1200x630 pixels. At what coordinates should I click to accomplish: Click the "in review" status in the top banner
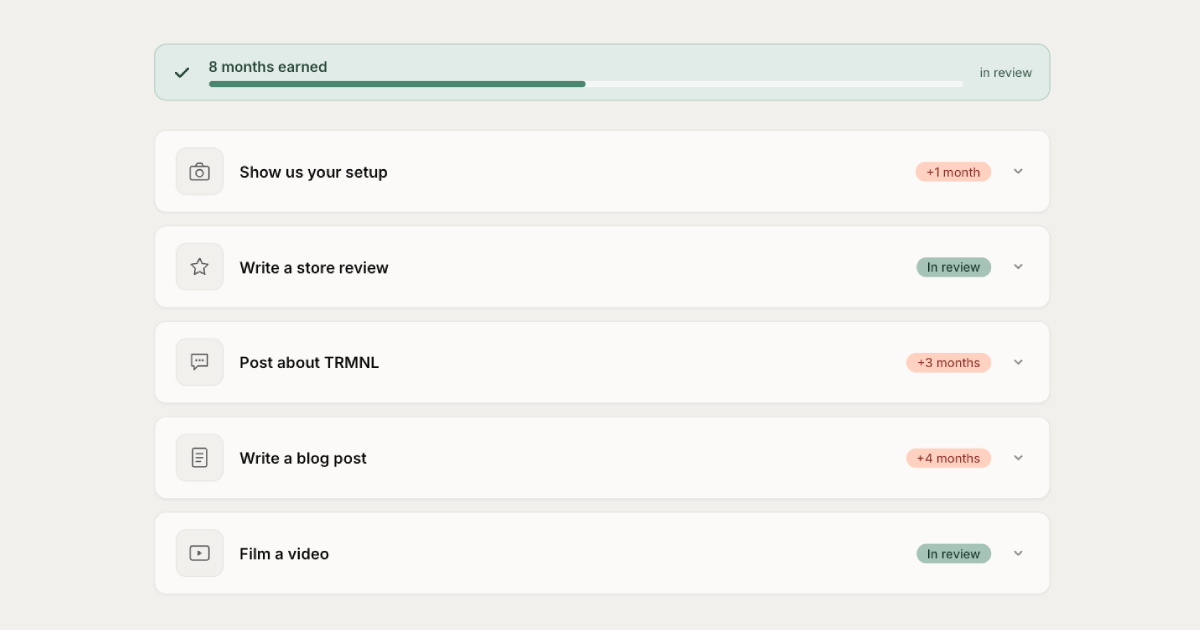point(1006,73)
